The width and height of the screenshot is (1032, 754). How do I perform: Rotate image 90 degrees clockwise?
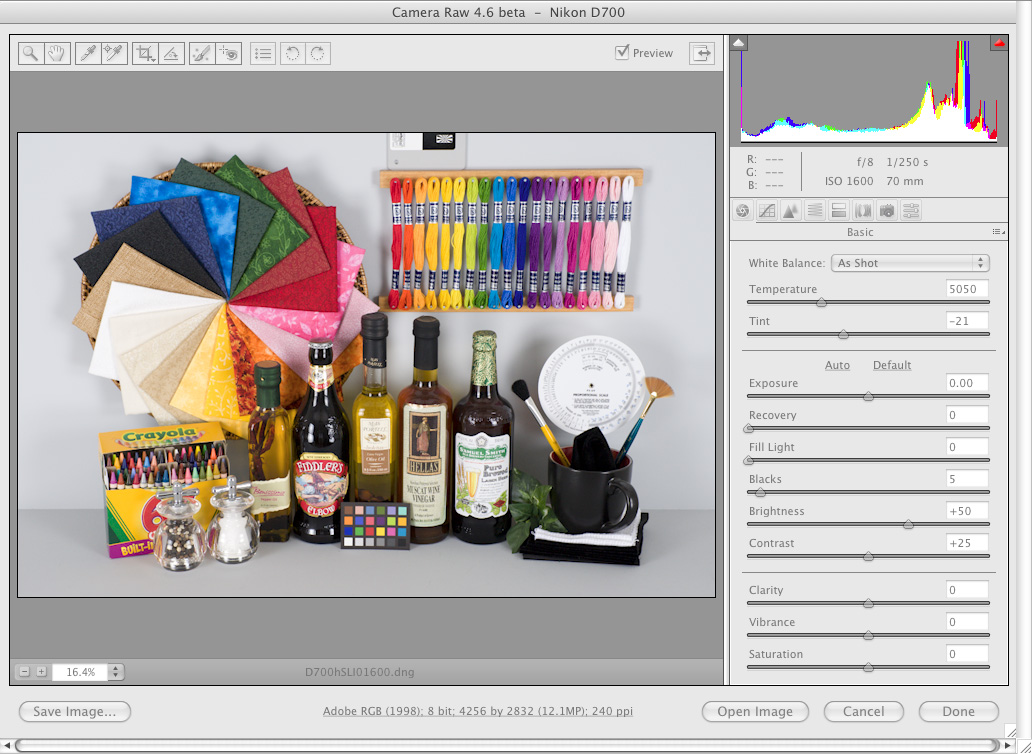point(317,54)
